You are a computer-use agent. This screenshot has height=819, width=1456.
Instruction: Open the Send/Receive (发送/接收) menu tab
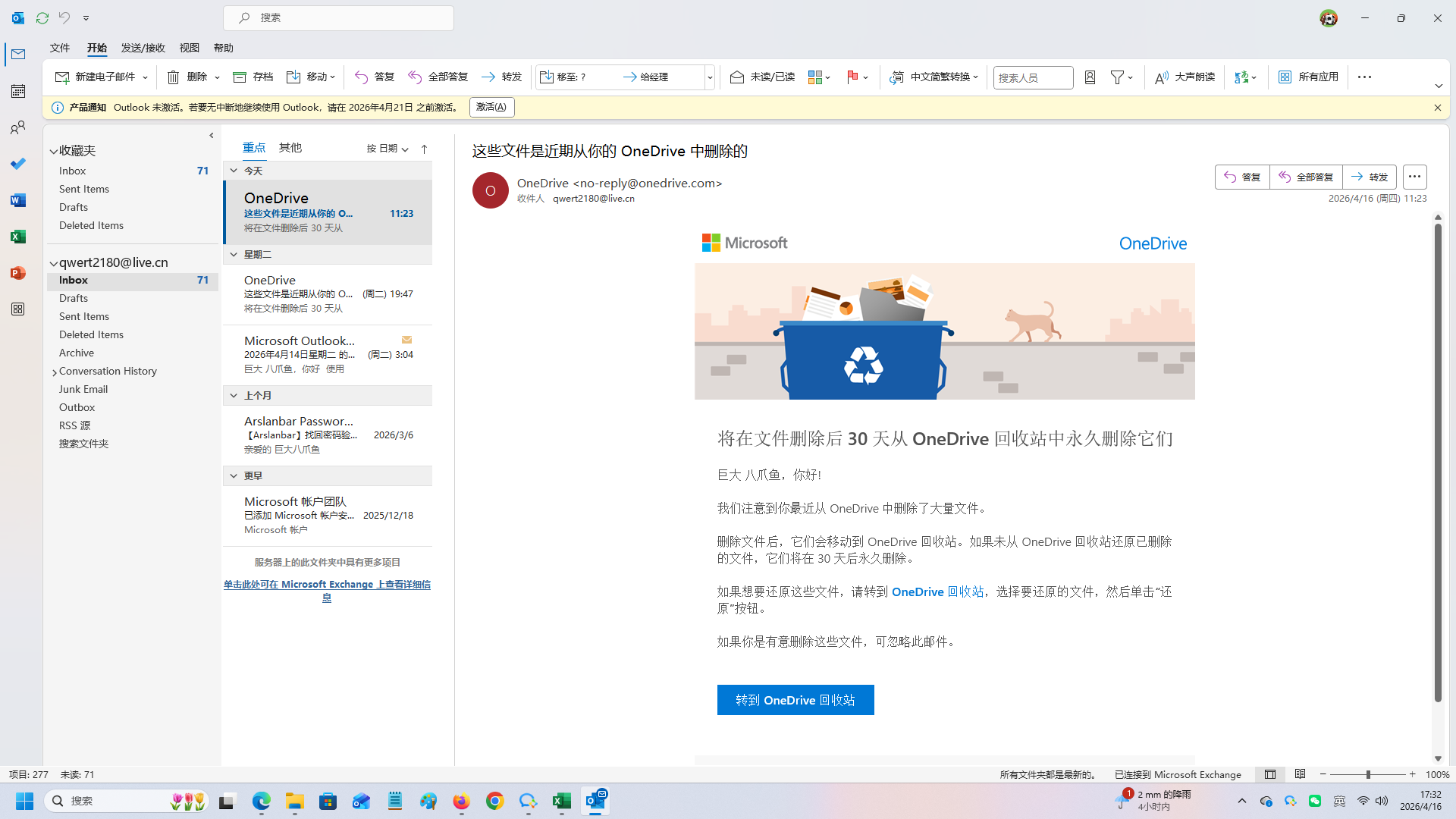tap(143, 48)
